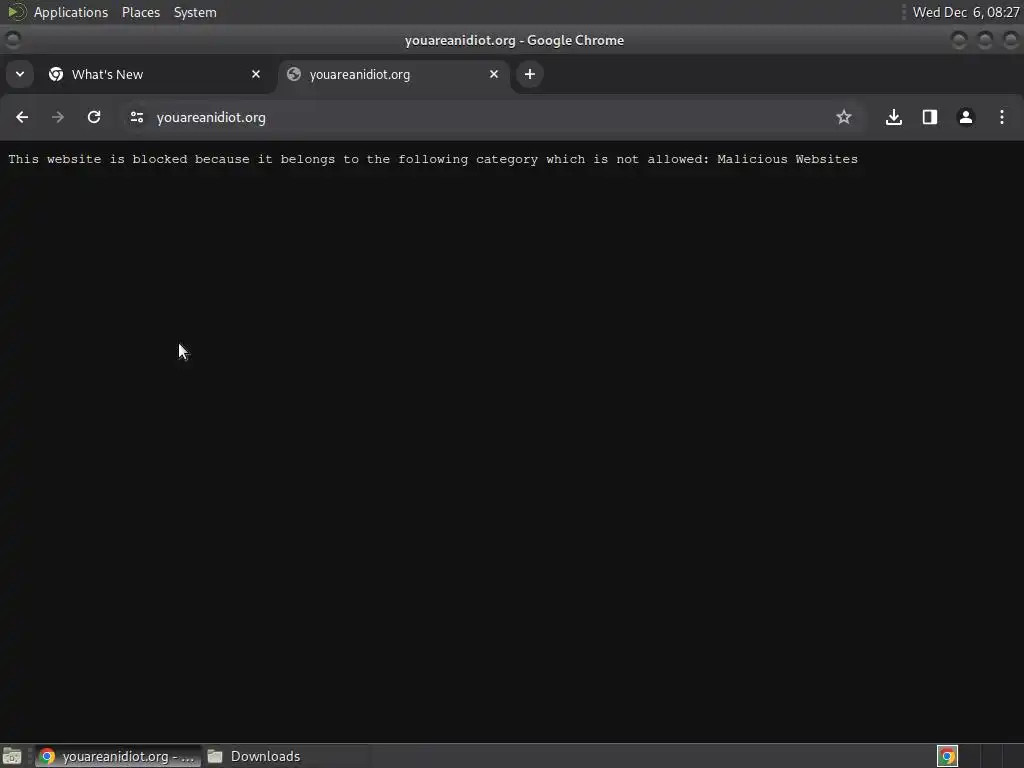1024x768 pixels.
Task: Open Chrome's three-dot menu
Action: 1002,118
